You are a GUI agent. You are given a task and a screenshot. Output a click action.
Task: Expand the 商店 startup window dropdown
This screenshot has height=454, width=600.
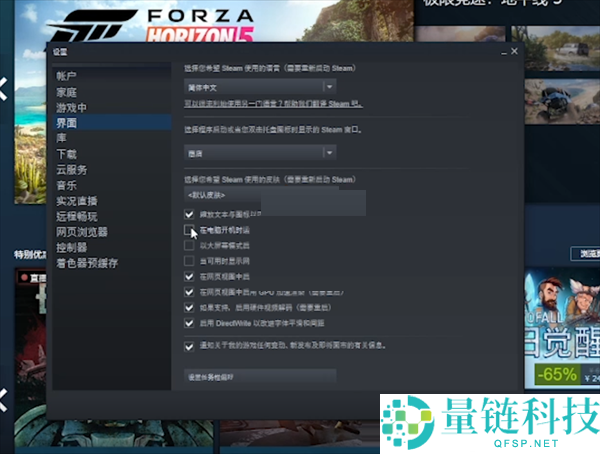click(260, 152)
